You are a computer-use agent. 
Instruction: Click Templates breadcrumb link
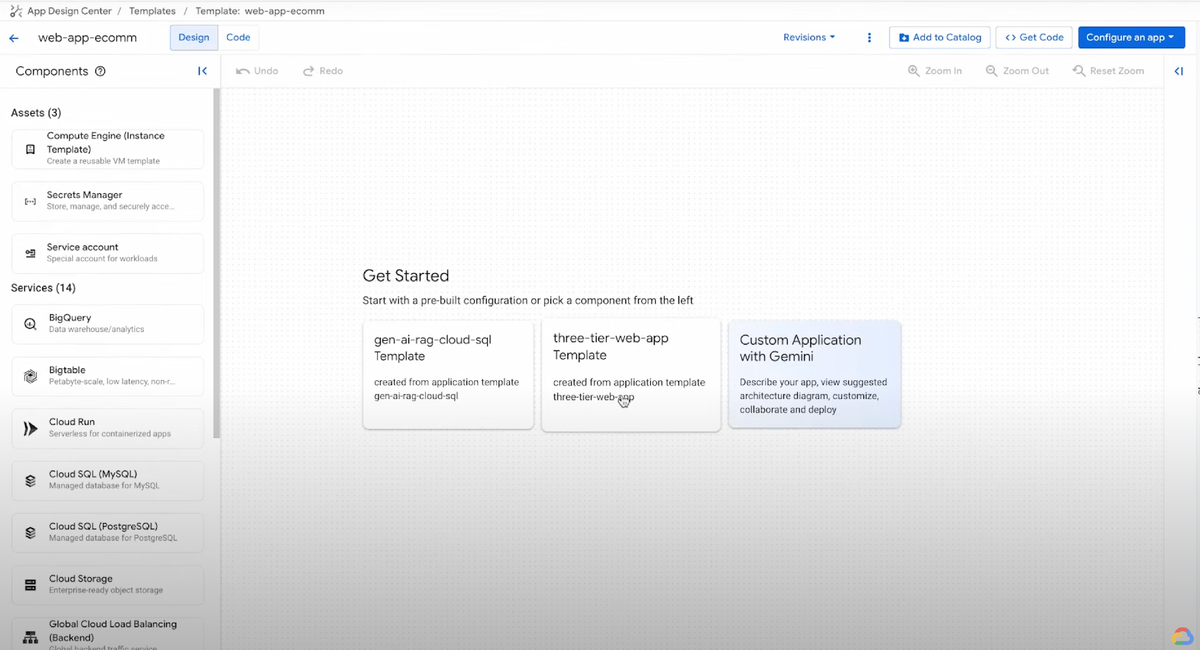tap(150, 11)
